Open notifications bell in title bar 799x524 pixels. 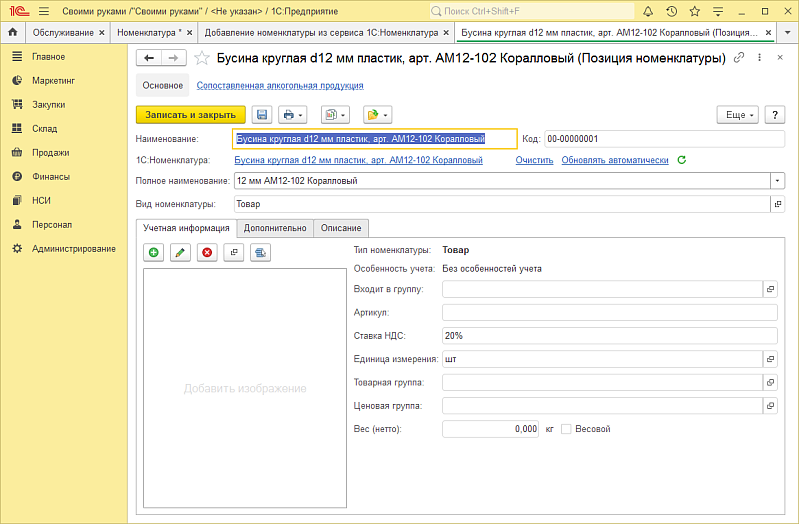coord(650,11)
